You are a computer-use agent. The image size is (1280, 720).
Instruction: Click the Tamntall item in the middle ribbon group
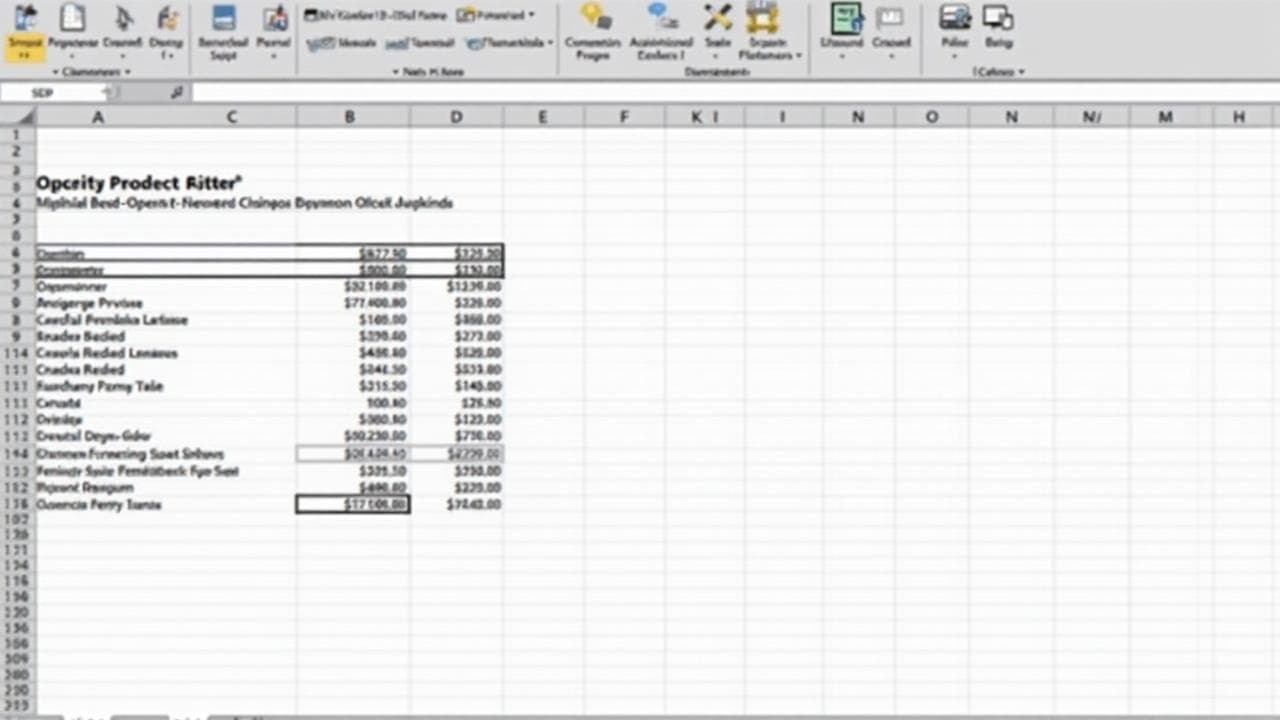[x=420, y=43]
